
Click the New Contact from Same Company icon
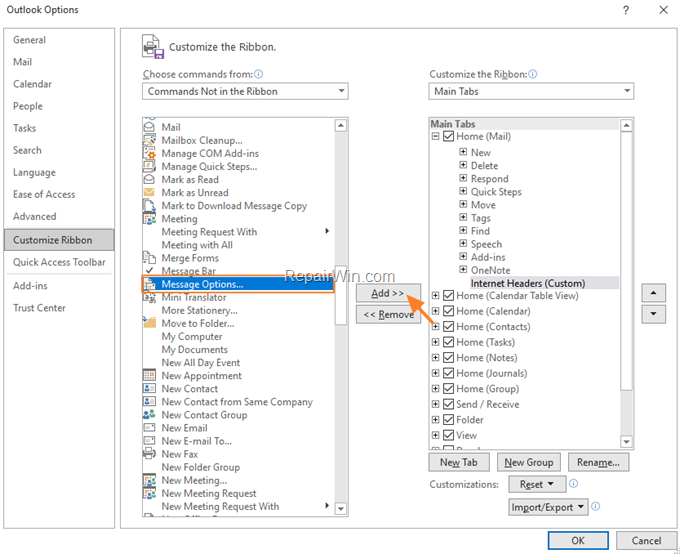[149, 401]
